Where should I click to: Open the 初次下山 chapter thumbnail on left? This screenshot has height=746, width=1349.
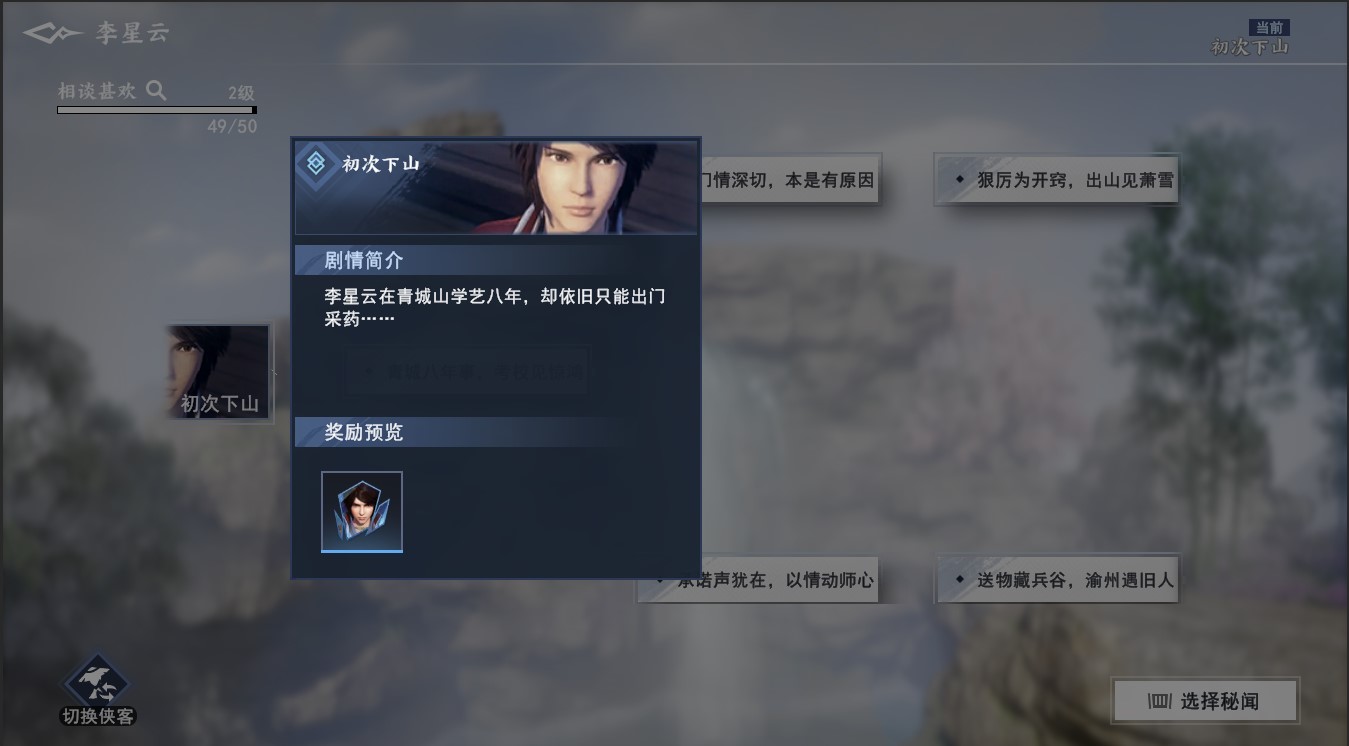[219, 371]
